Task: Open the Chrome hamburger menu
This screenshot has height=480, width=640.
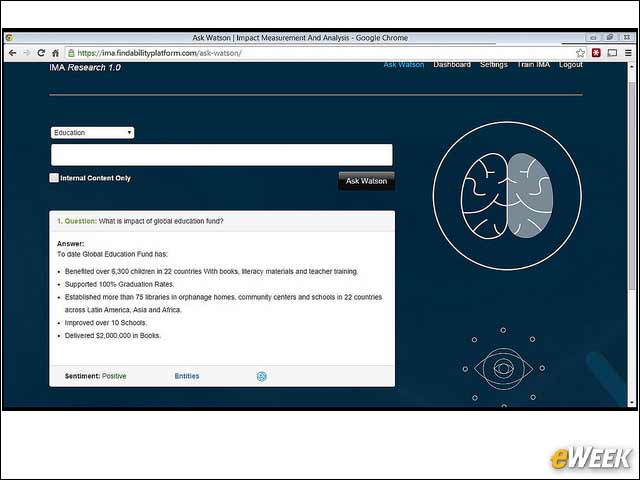Action: click(x=628, y=53)
